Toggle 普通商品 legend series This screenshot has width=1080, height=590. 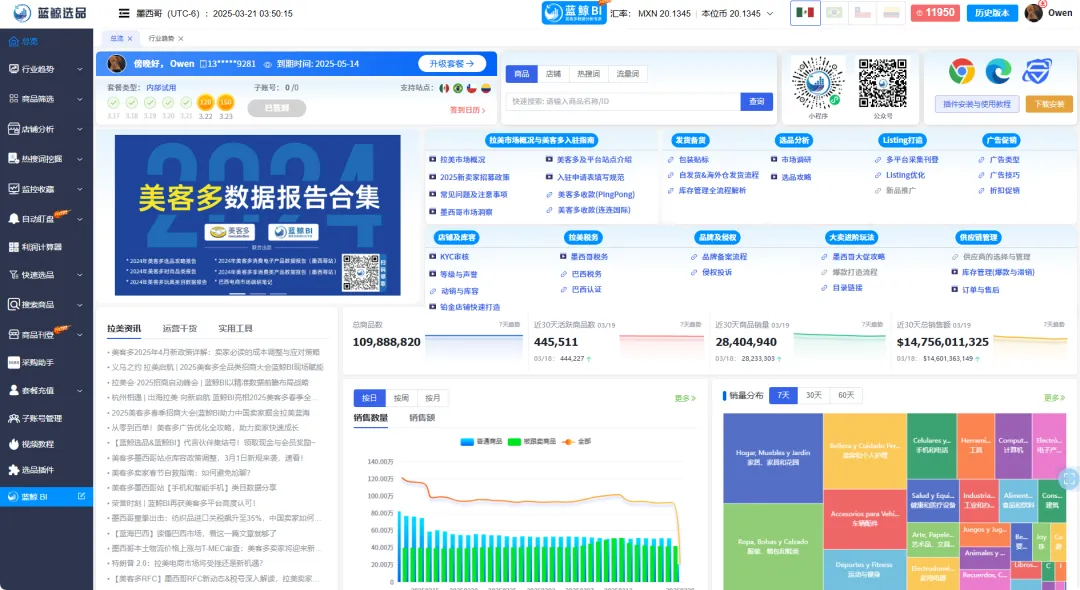coord(481,441)
